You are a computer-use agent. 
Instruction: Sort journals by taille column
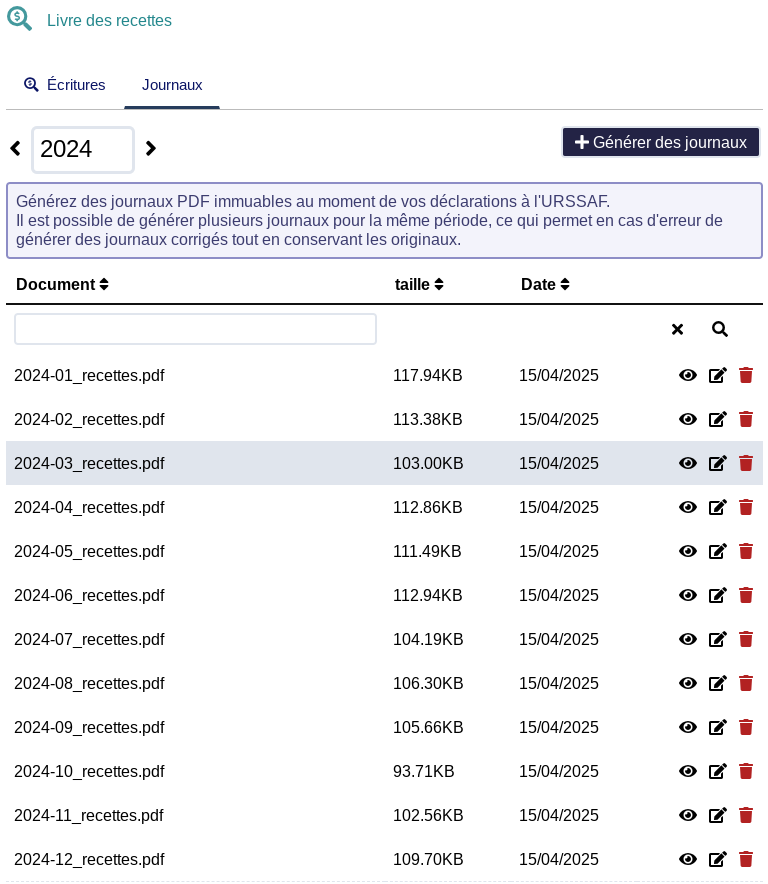pos(419,284)
